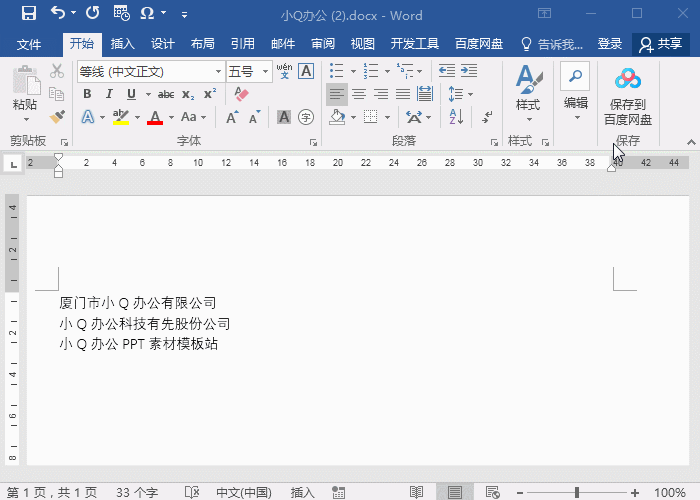Click the 登录 sign-in link

click(x=609, y=44)
